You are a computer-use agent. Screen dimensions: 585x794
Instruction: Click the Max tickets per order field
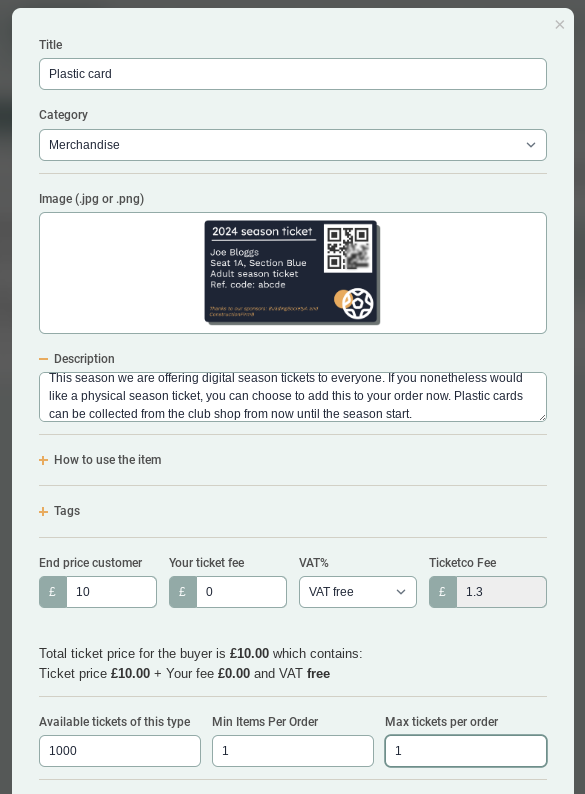(x=466, y=751)
